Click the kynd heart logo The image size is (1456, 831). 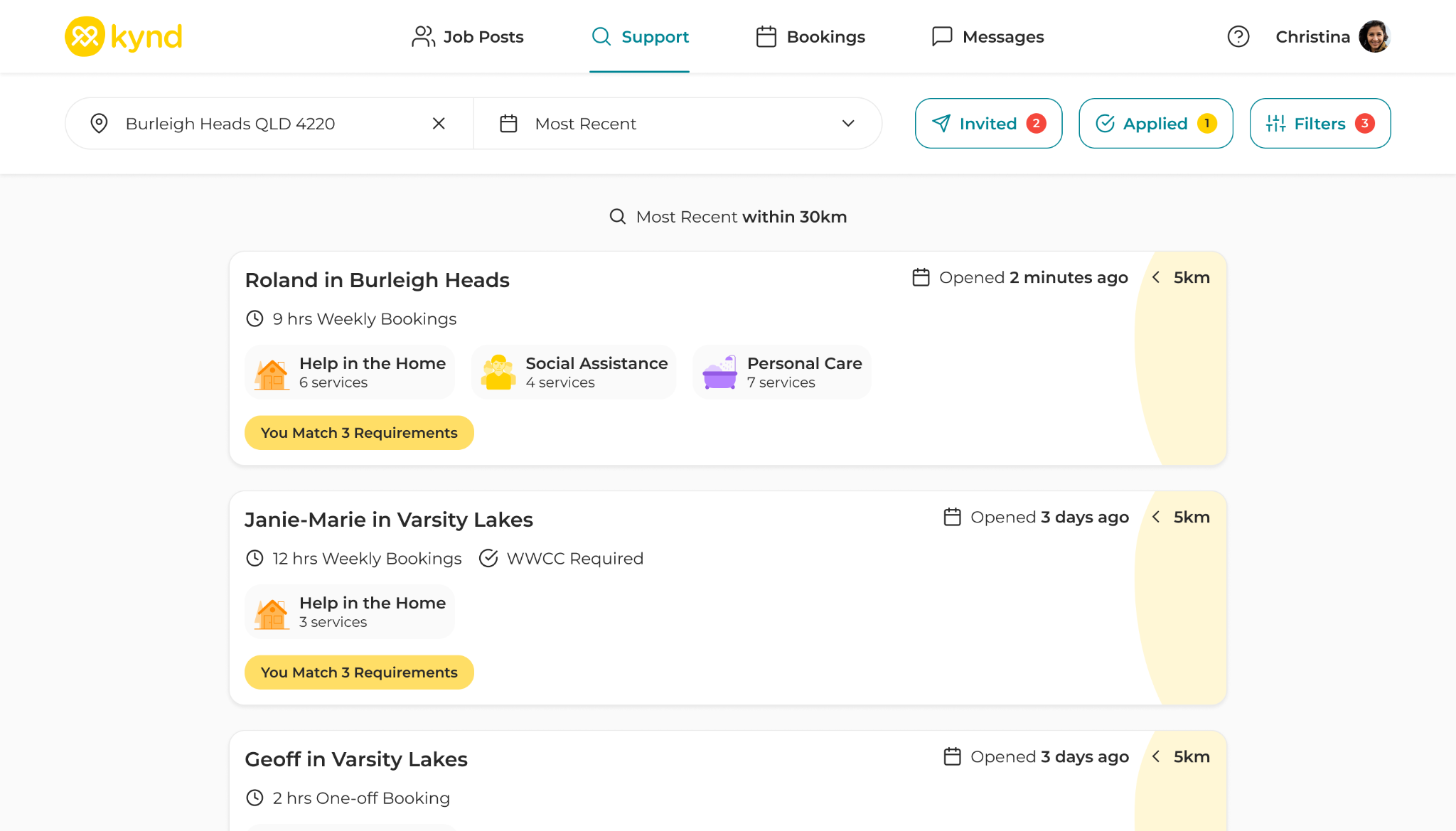pos(85,36)
